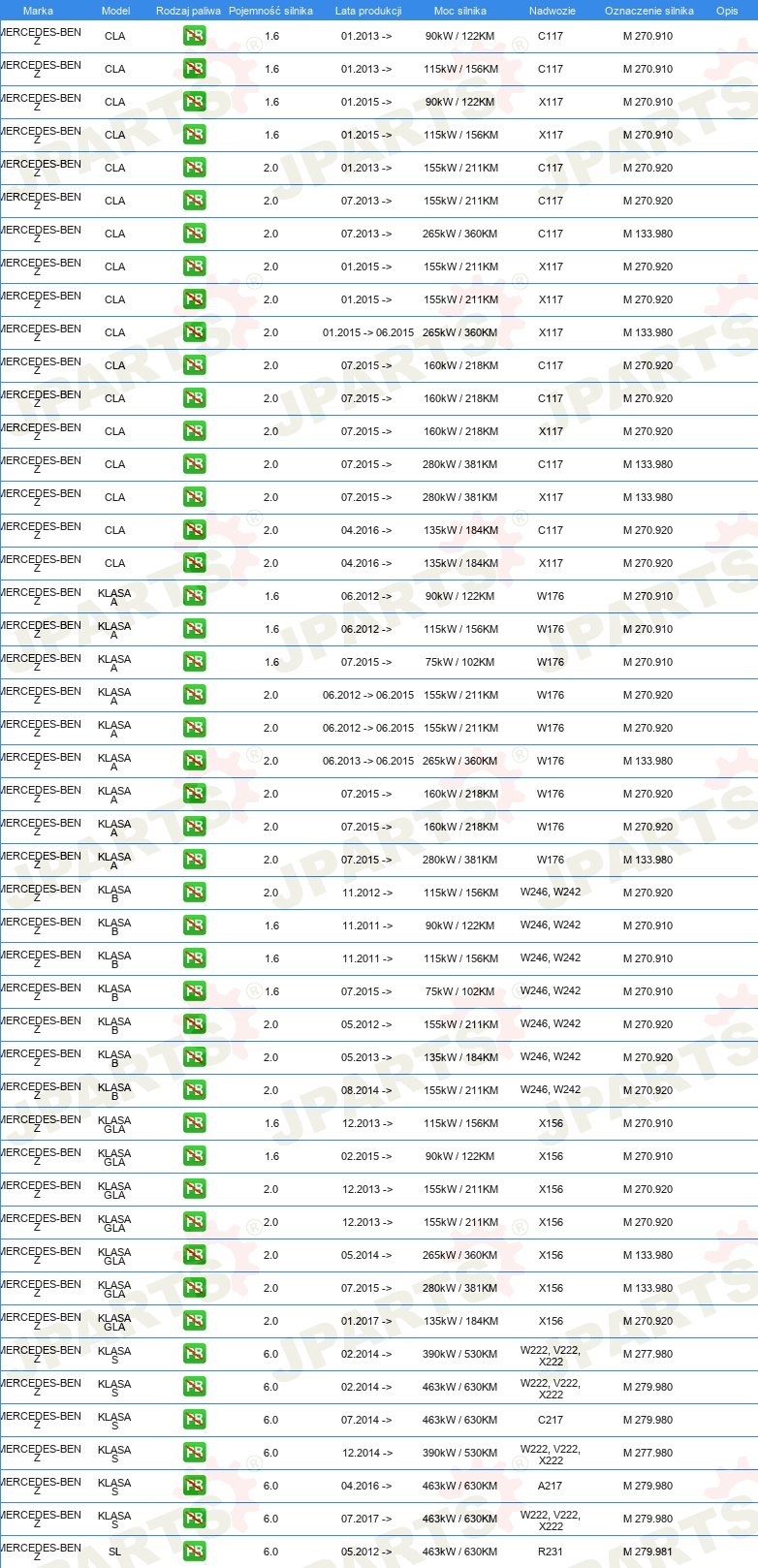Click the fuel icon for Klasa GLA 02.2015 row
This screenshot has width=758, height=1568.
[x=194, y=1156]
